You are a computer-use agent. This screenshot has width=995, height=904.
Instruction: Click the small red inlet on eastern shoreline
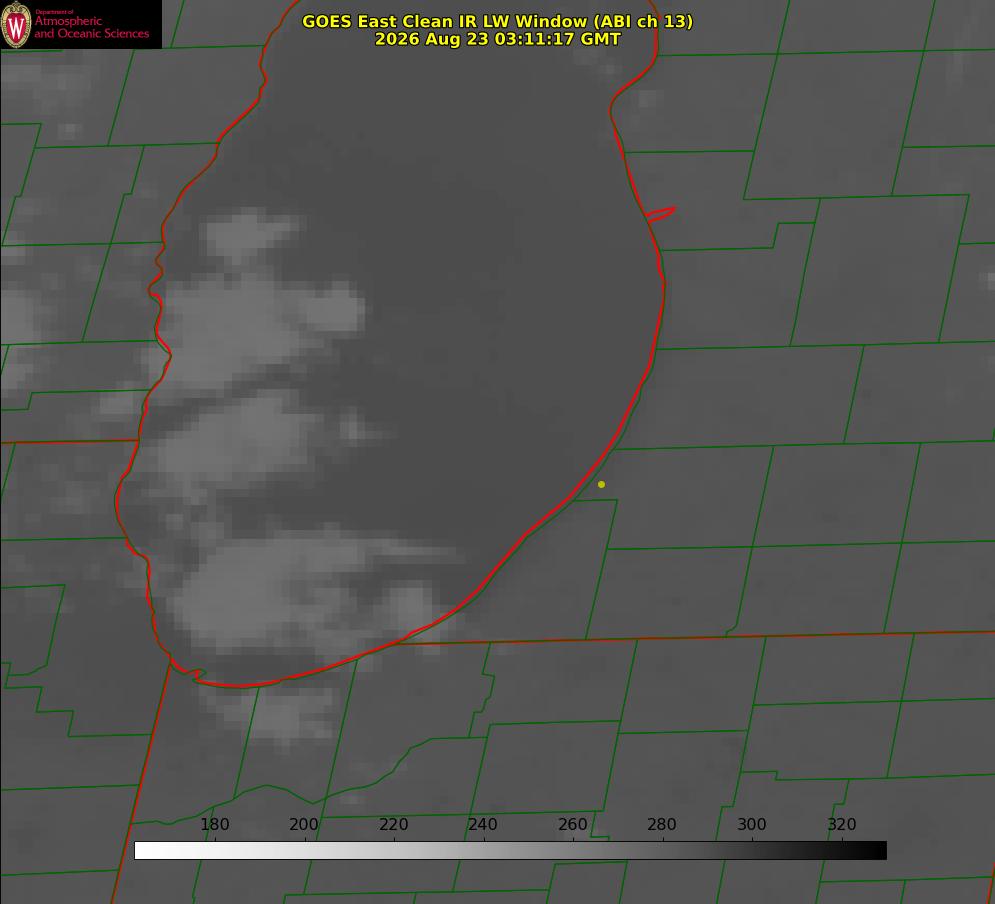[x=661, y=214]
